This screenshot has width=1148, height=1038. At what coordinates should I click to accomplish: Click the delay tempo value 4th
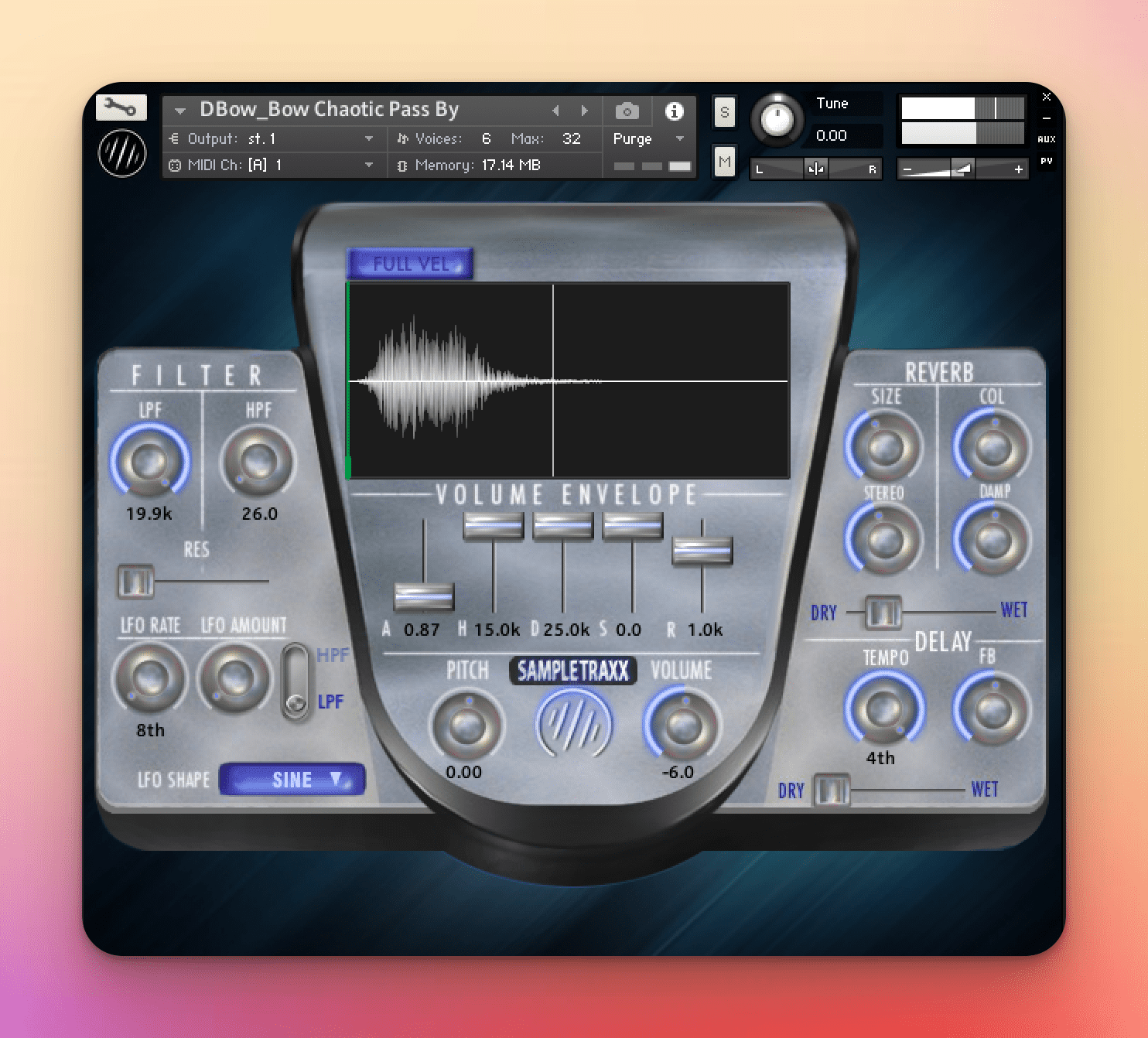[880, 758]
